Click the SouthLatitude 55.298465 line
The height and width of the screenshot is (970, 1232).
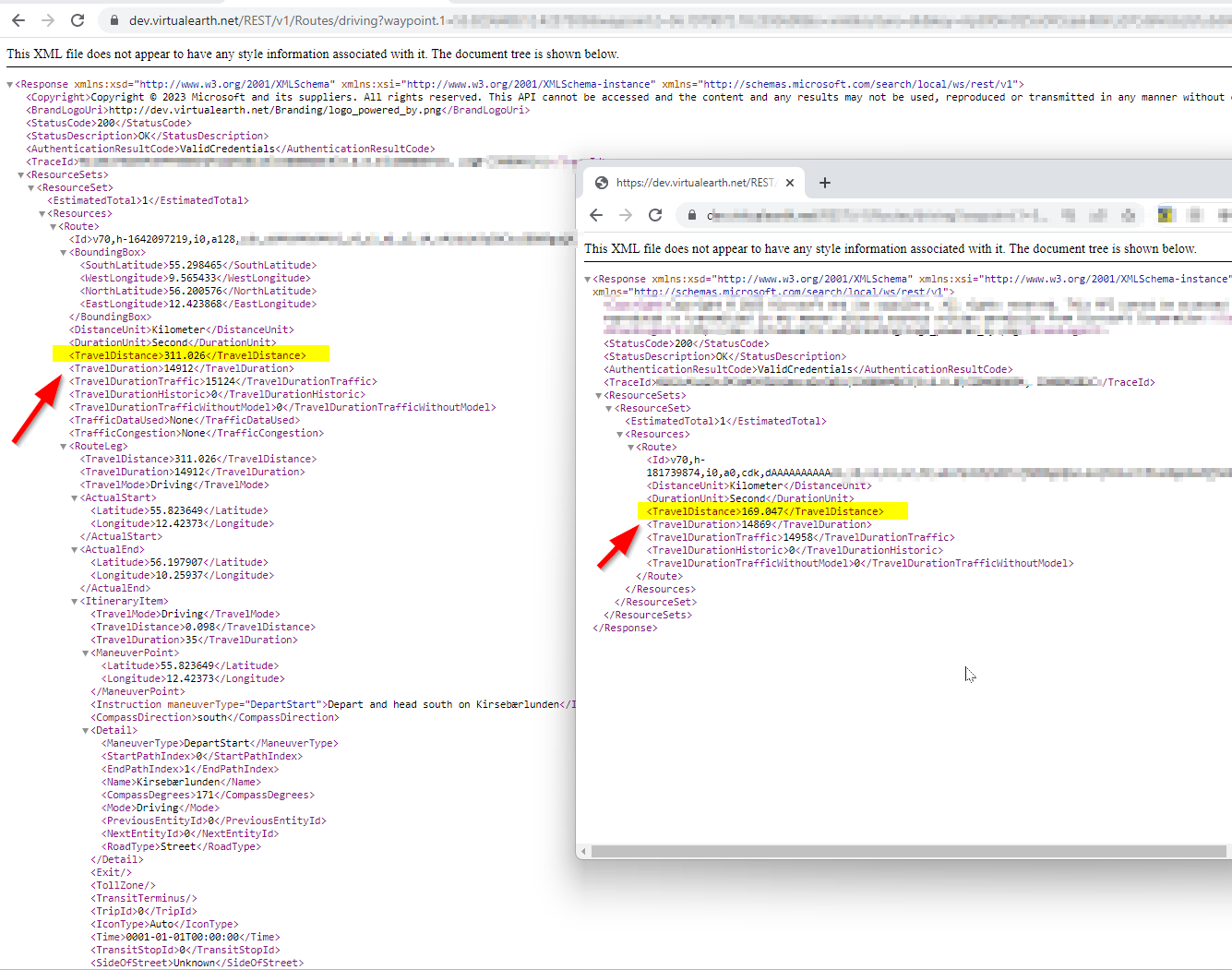click(197, 265)
